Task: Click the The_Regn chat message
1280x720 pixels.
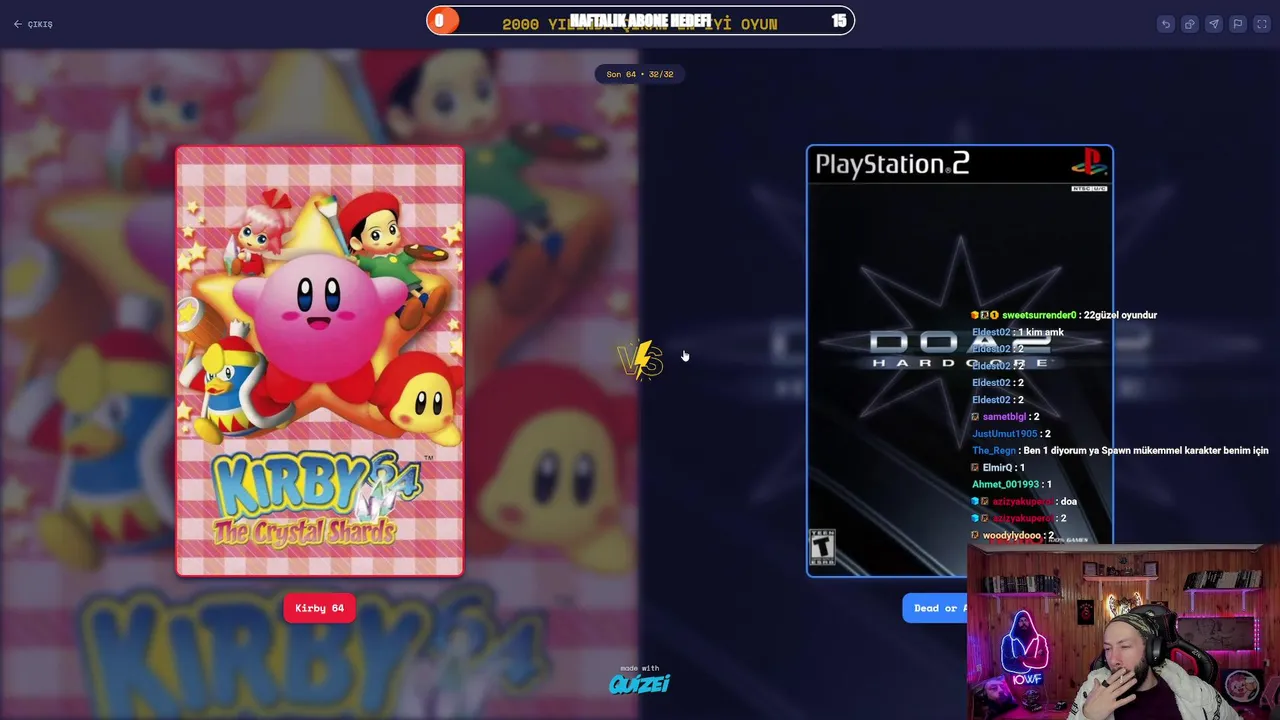Action: 1120,451
